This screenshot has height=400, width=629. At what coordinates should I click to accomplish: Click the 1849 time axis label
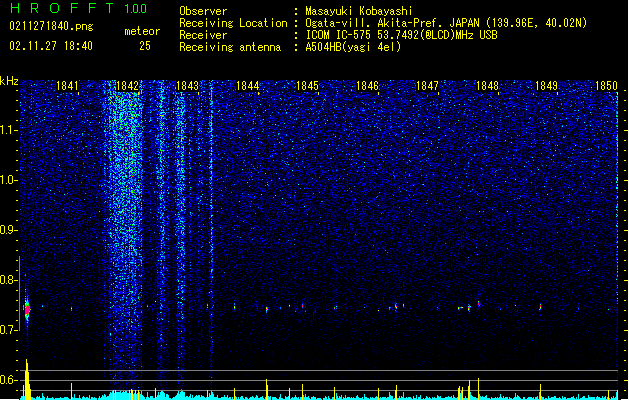(x=546, y=86)
